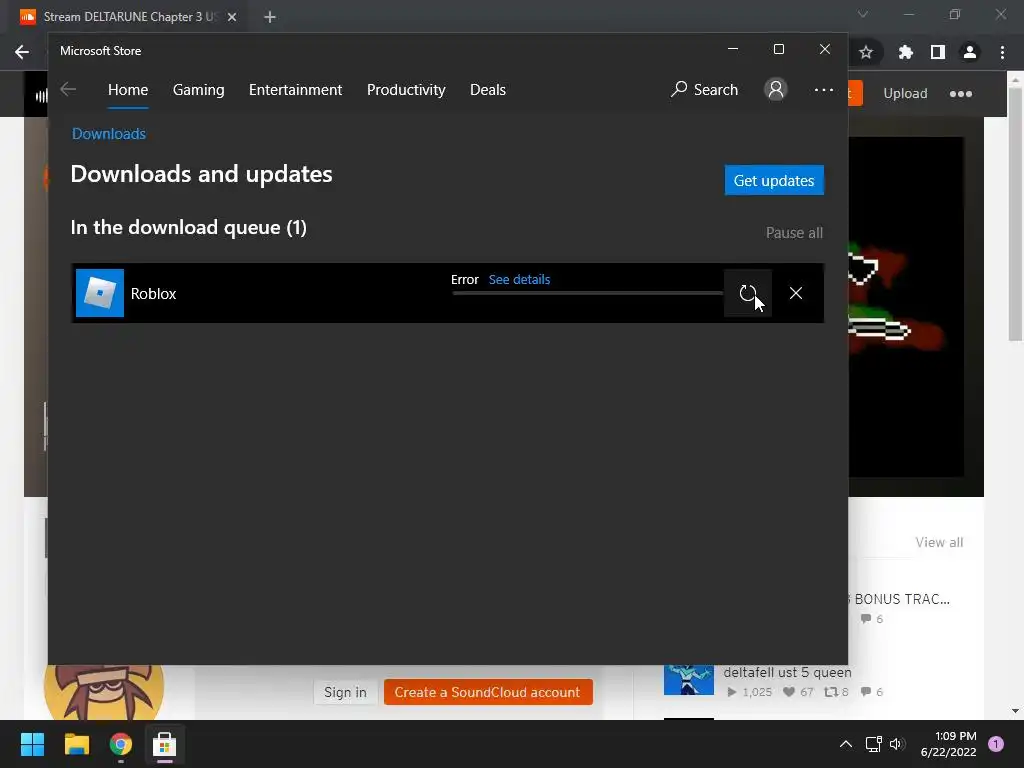Open Chrome extensions puzzle icon

[x=905, y=52]
